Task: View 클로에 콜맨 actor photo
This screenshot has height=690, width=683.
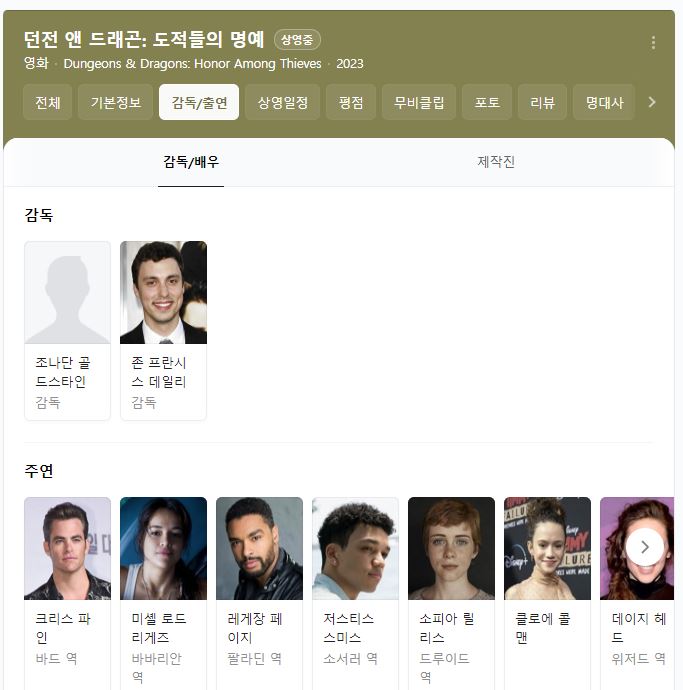Action: 547,548
